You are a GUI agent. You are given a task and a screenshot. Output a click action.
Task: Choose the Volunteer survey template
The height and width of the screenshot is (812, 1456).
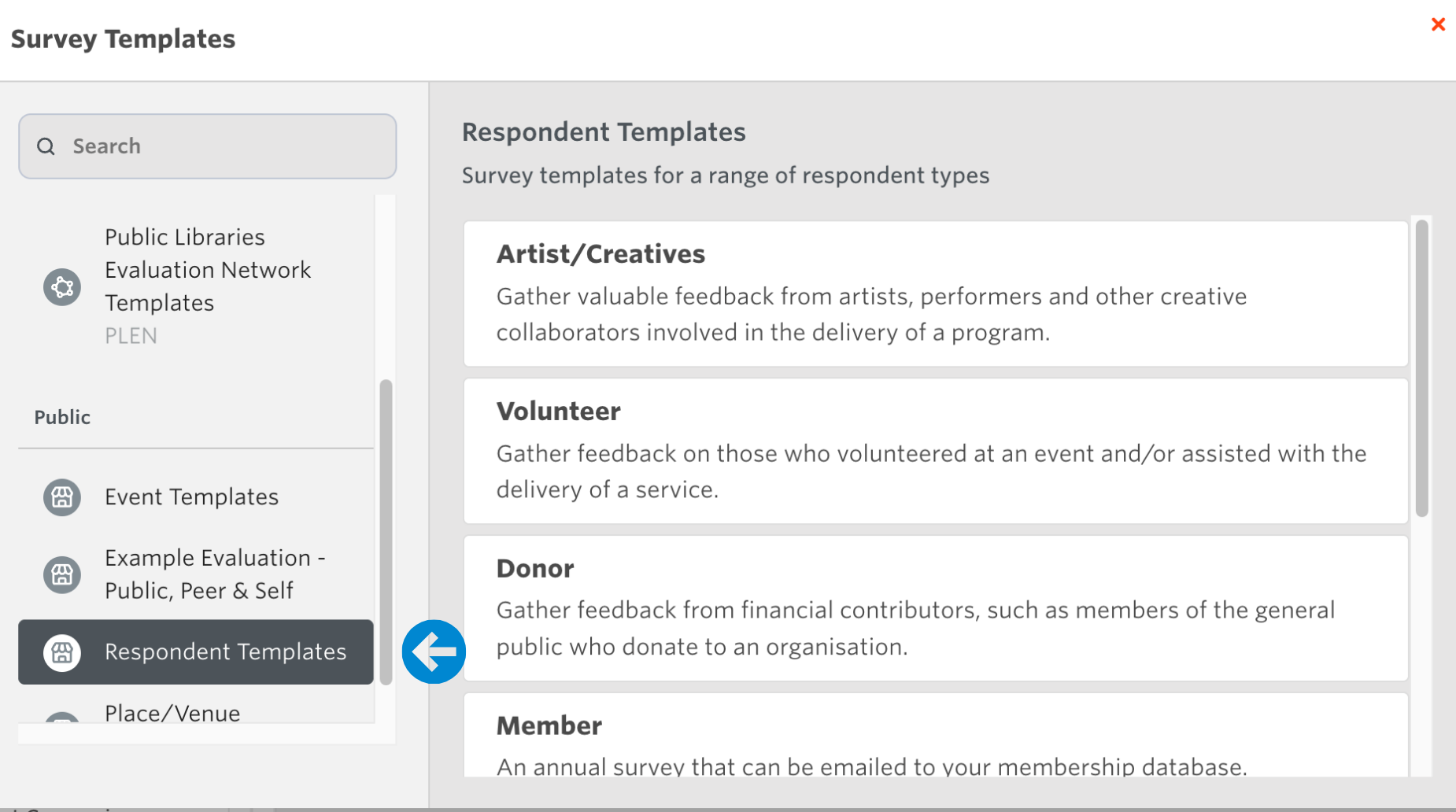coord(935,451)
